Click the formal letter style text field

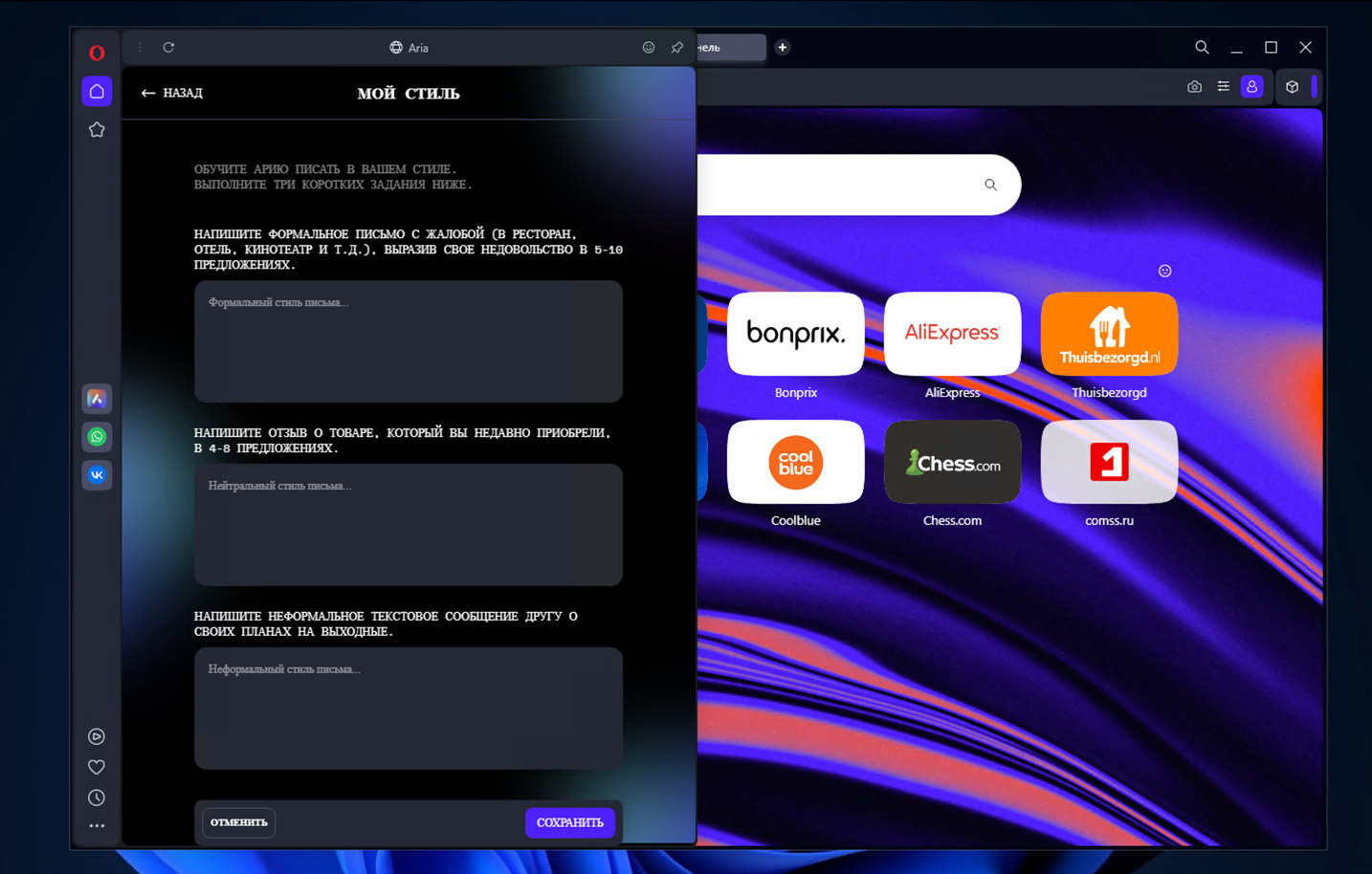point(409,341)
